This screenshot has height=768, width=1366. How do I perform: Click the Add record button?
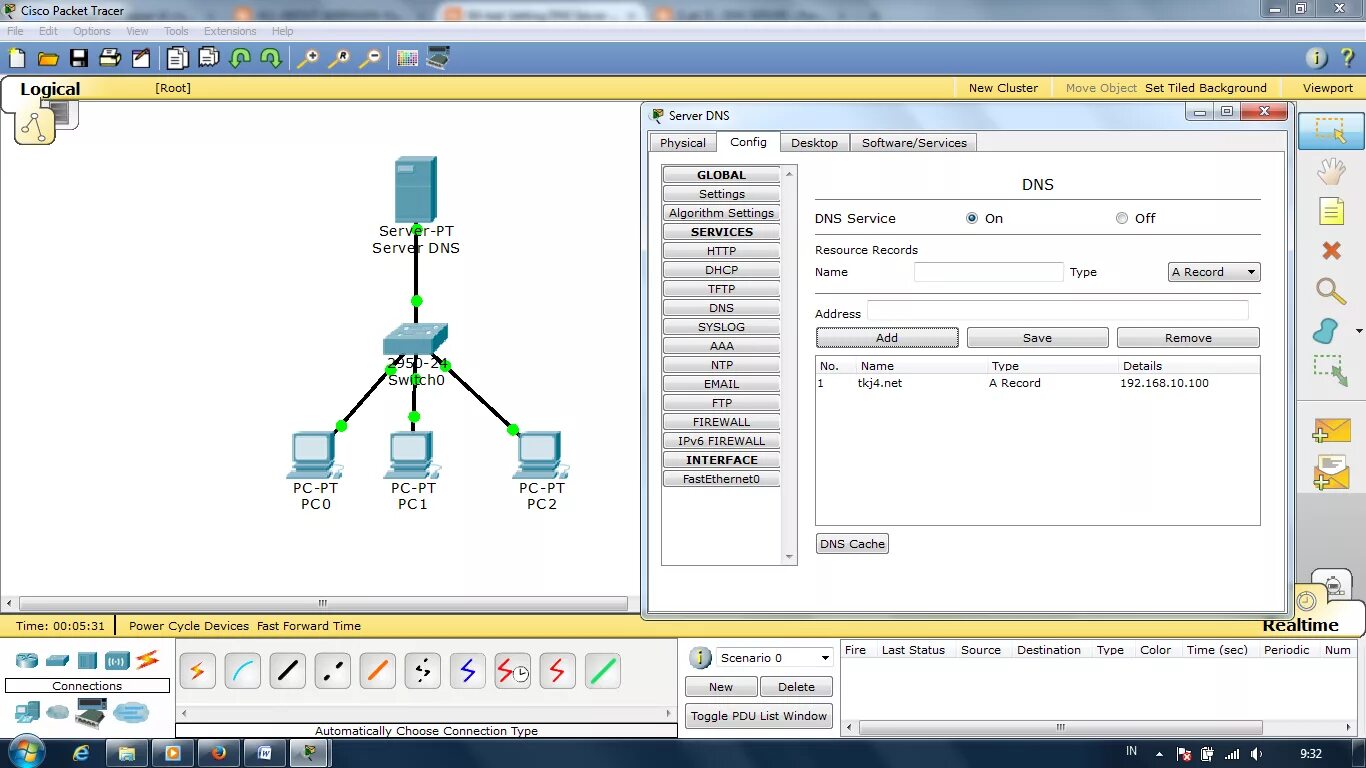point(887,338)
